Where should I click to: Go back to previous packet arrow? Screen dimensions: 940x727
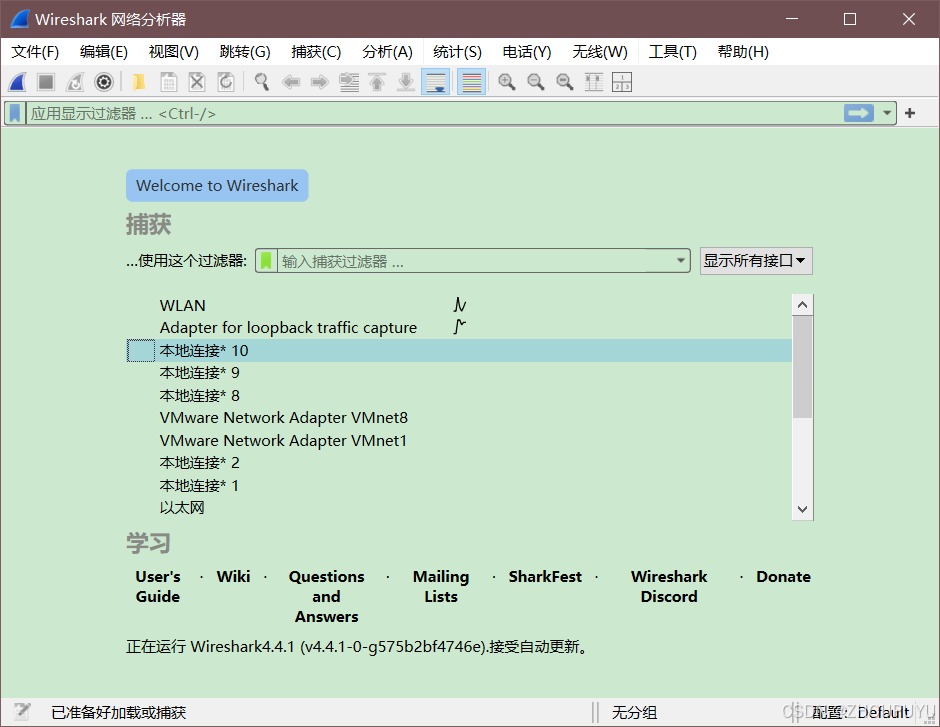291,82
